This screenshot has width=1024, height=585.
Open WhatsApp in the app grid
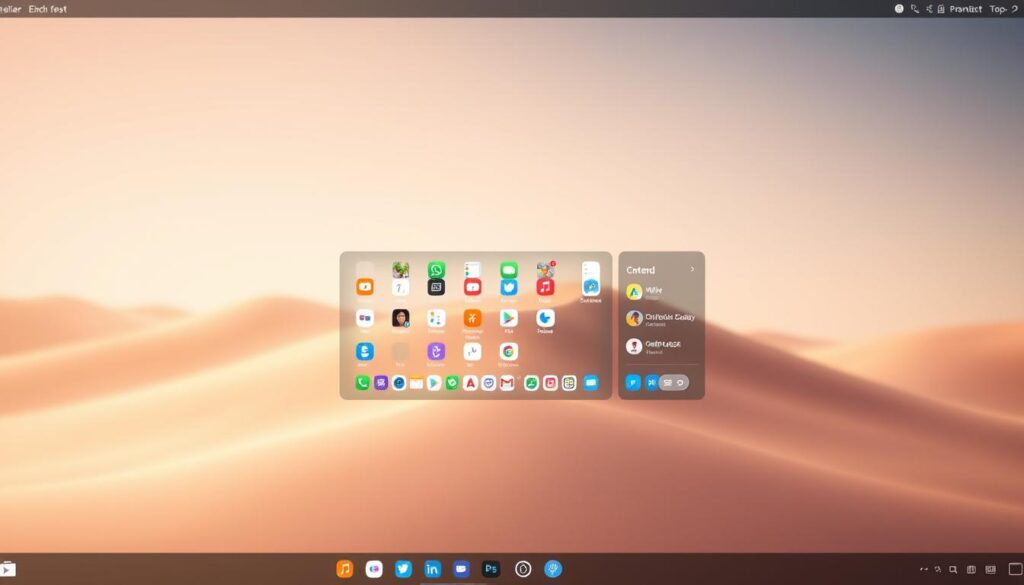(x=436, y=270)
